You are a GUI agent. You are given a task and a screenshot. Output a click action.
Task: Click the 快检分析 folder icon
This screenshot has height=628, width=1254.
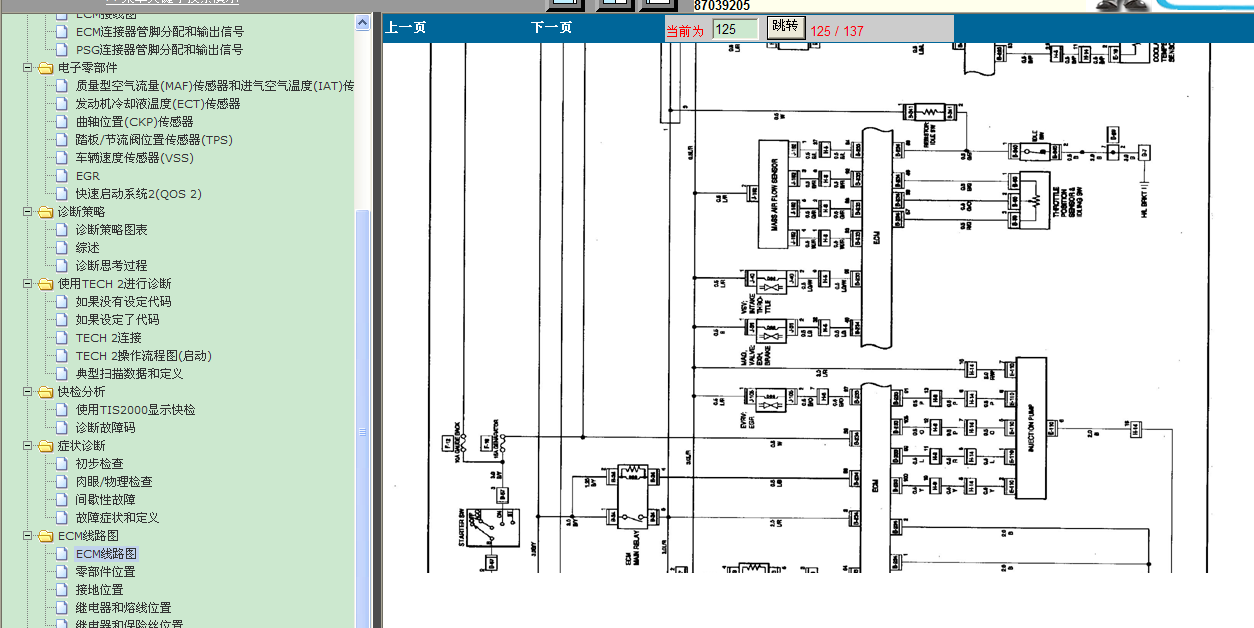(45, 392)
